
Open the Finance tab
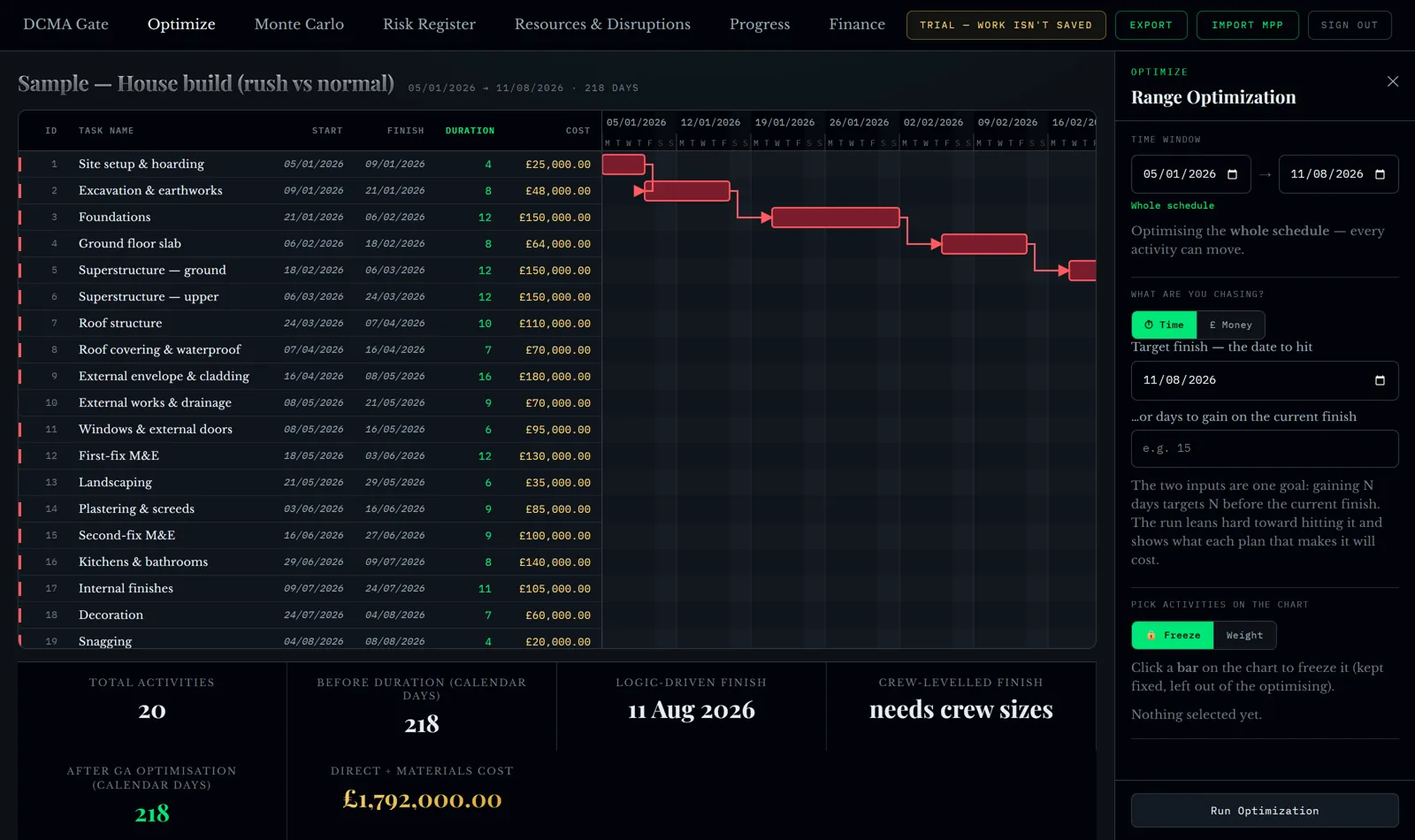(x=857, y=25)
